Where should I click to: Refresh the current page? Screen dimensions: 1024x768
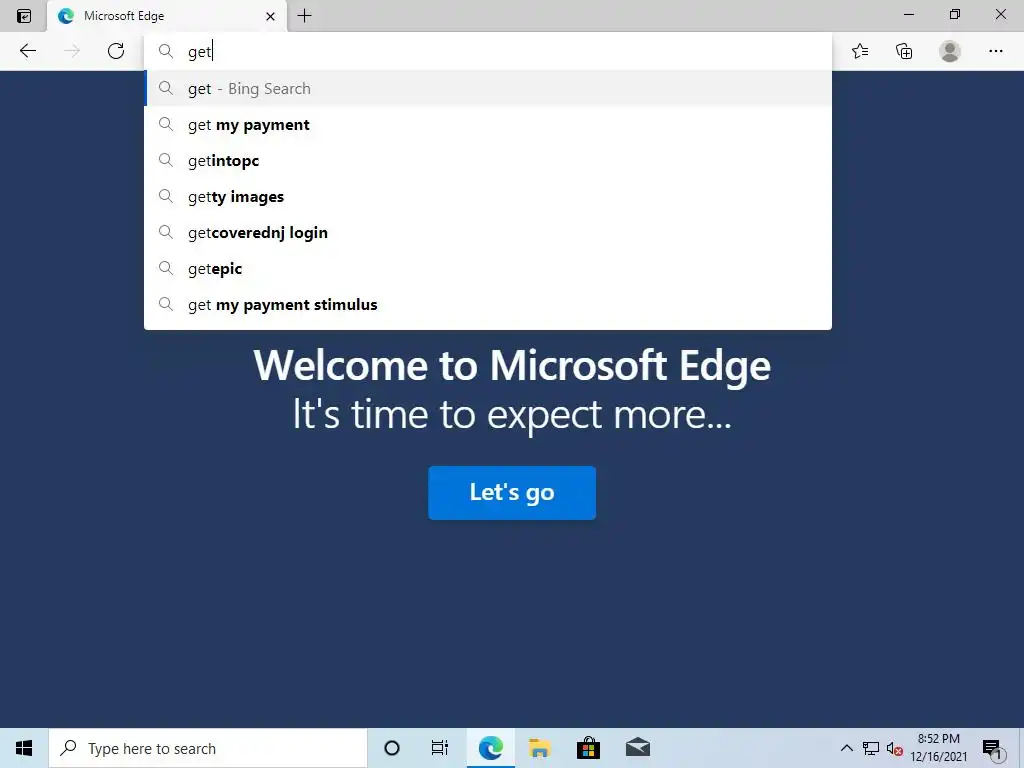tap(116, 51)
